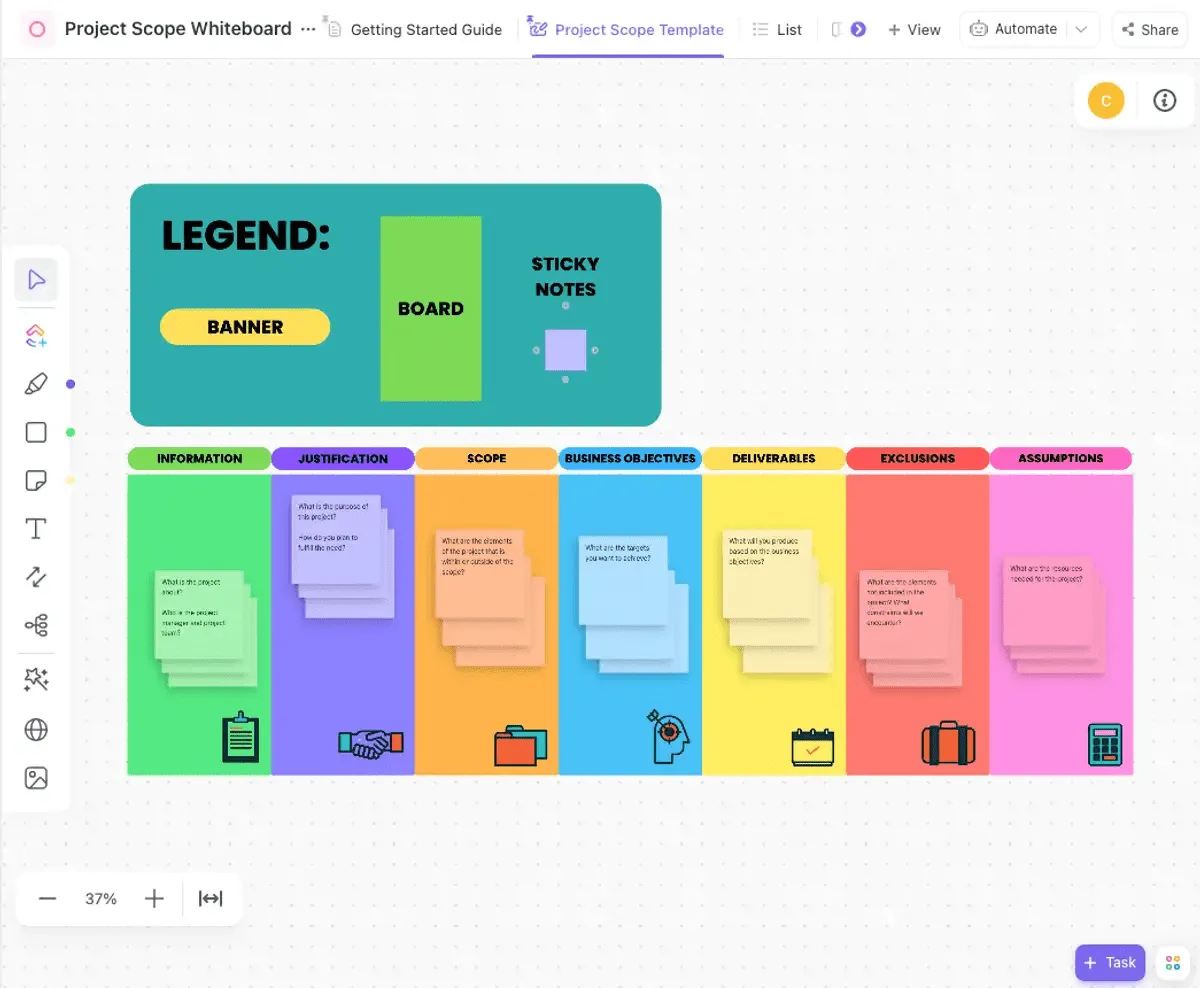Pick the green shape color dot

pos(70,432)
